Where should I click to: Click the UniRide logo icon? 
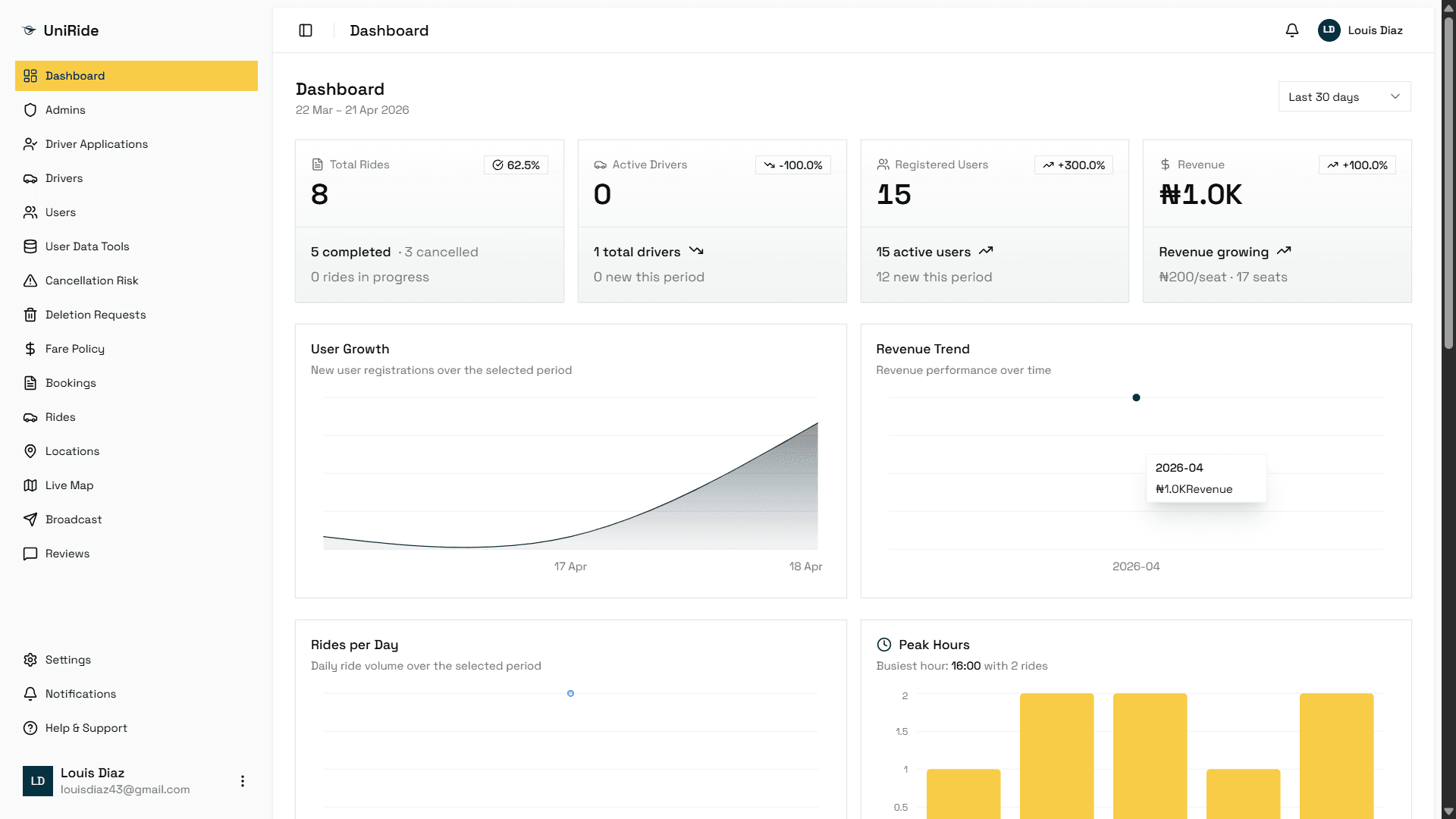tap(29, 30)
